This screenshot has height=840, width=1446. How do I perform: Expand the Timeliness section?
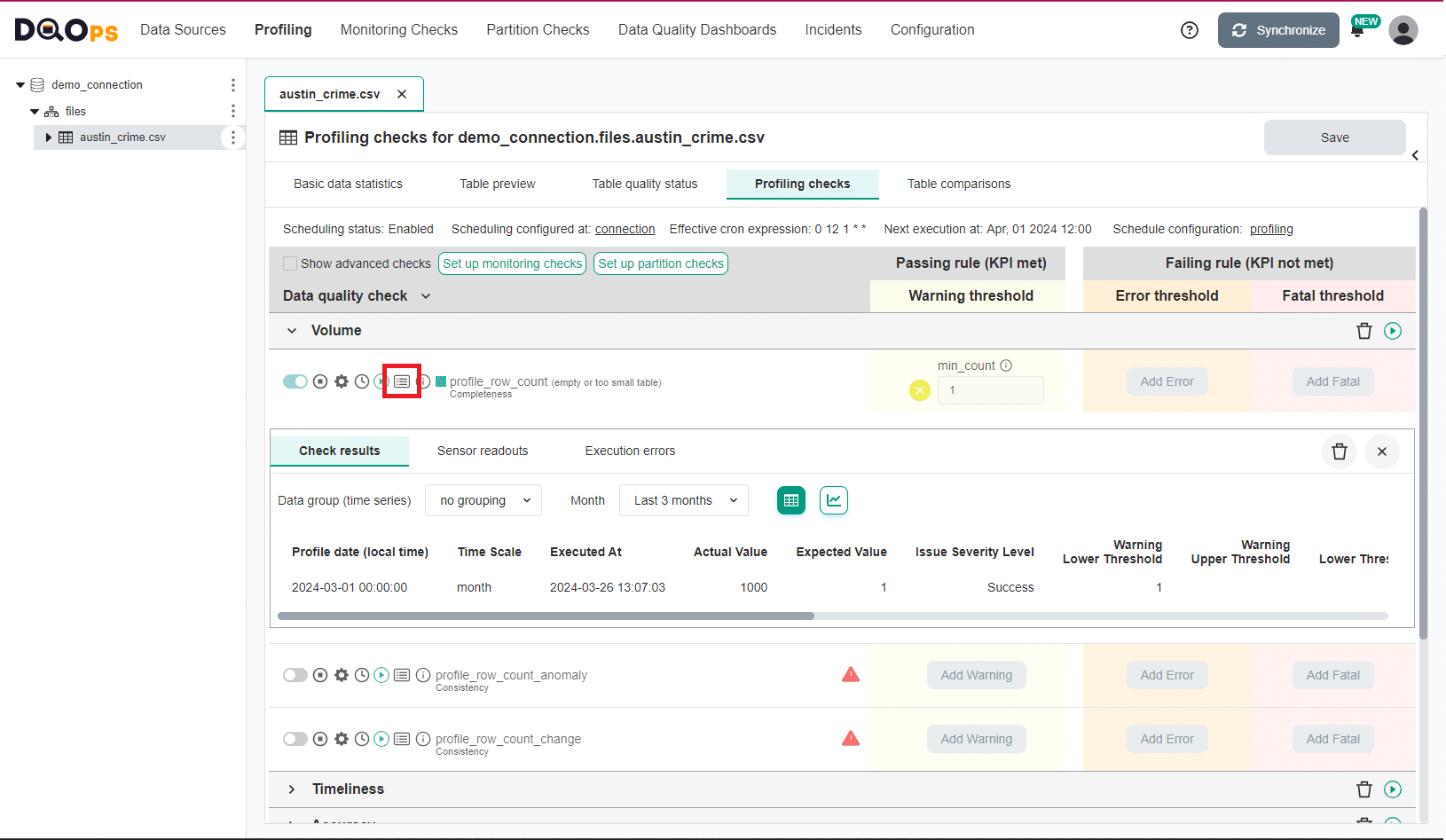coord(292,789)
